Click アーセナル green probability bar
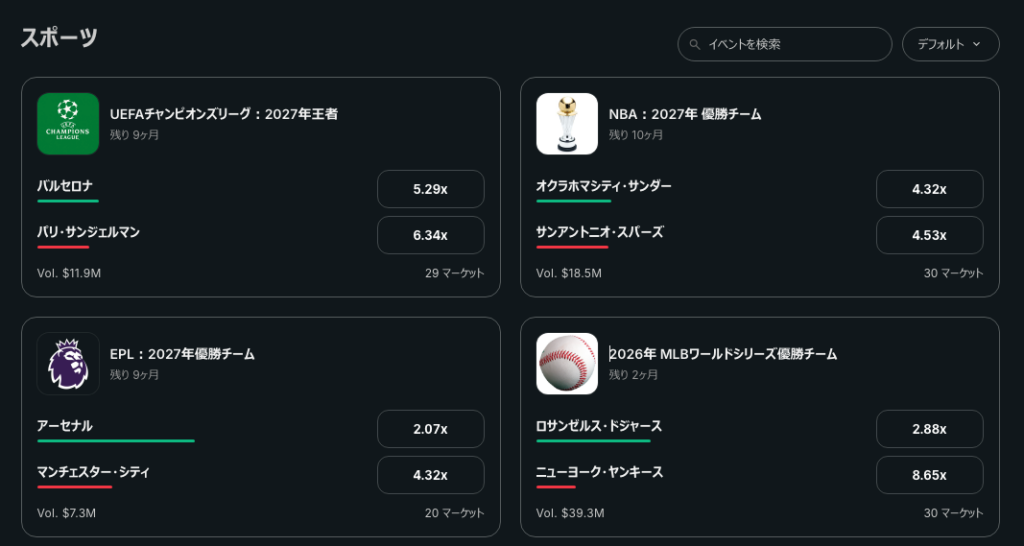The height and width of the screenshot is (546, 1024). [x=116, y=441]
